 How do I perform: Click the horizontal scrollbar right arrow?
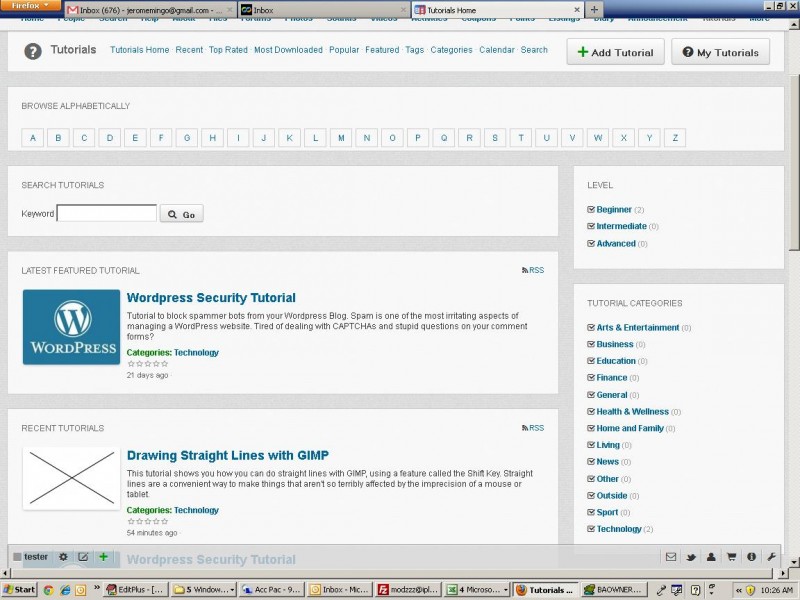point(785,573)
